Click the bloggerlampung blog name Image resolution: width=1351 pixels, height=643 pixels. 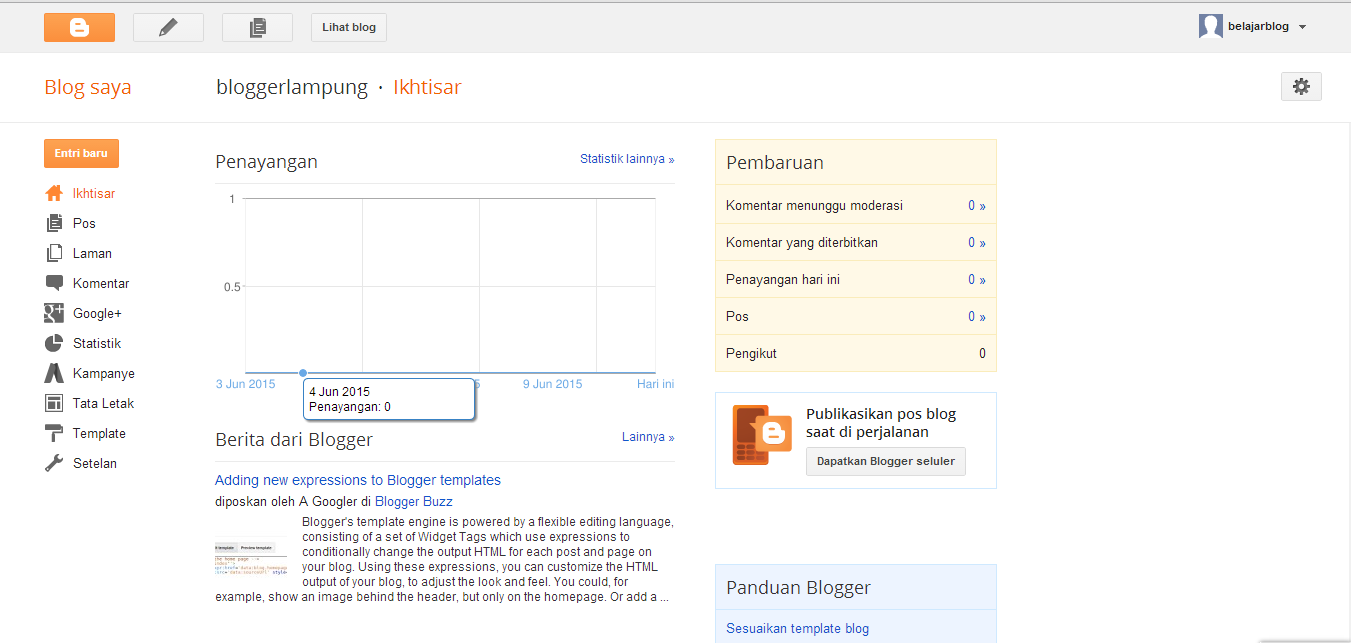tap(292, 87)
